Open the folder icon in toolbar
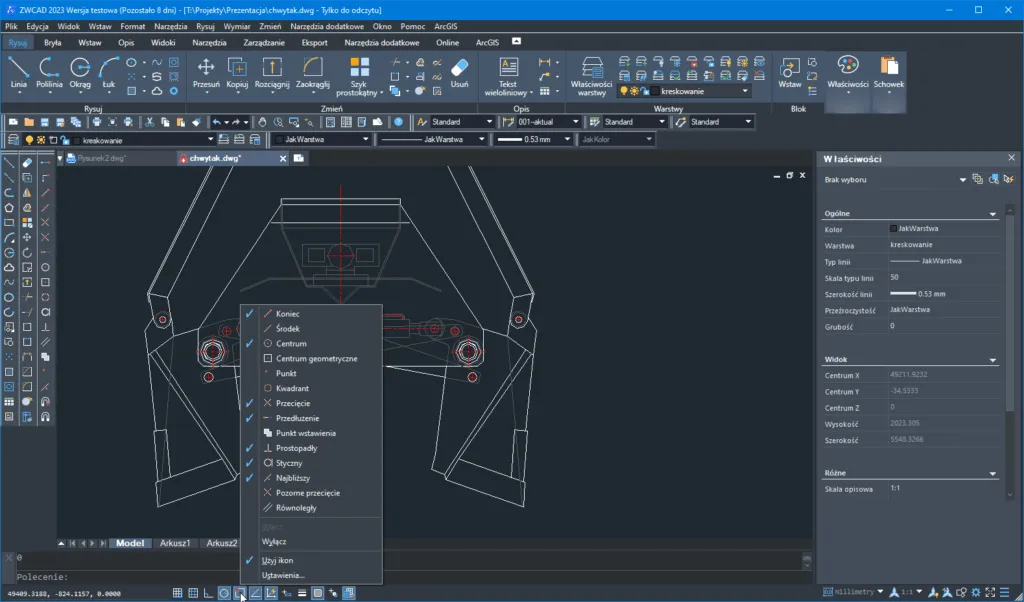Viewport: 1024px width, 602px height. coord(29,122)
